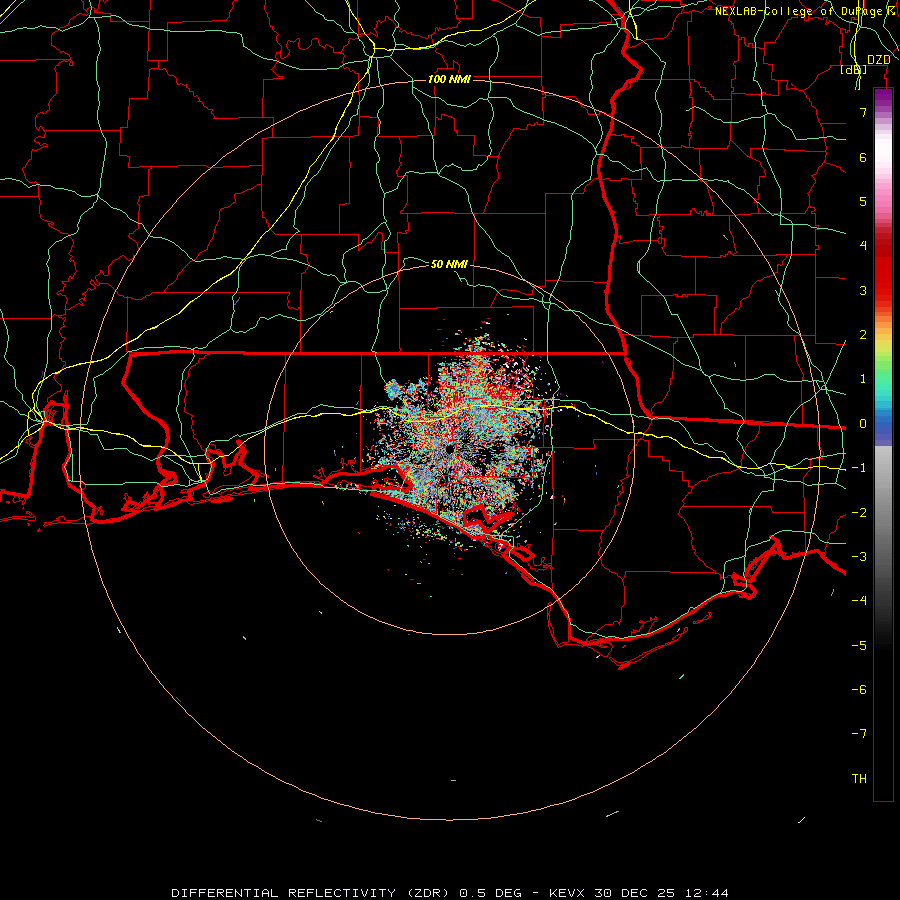Viewport: 900px width, 900px height.
Task: Click the 6 value on the scale
Action: pos(863,157)
